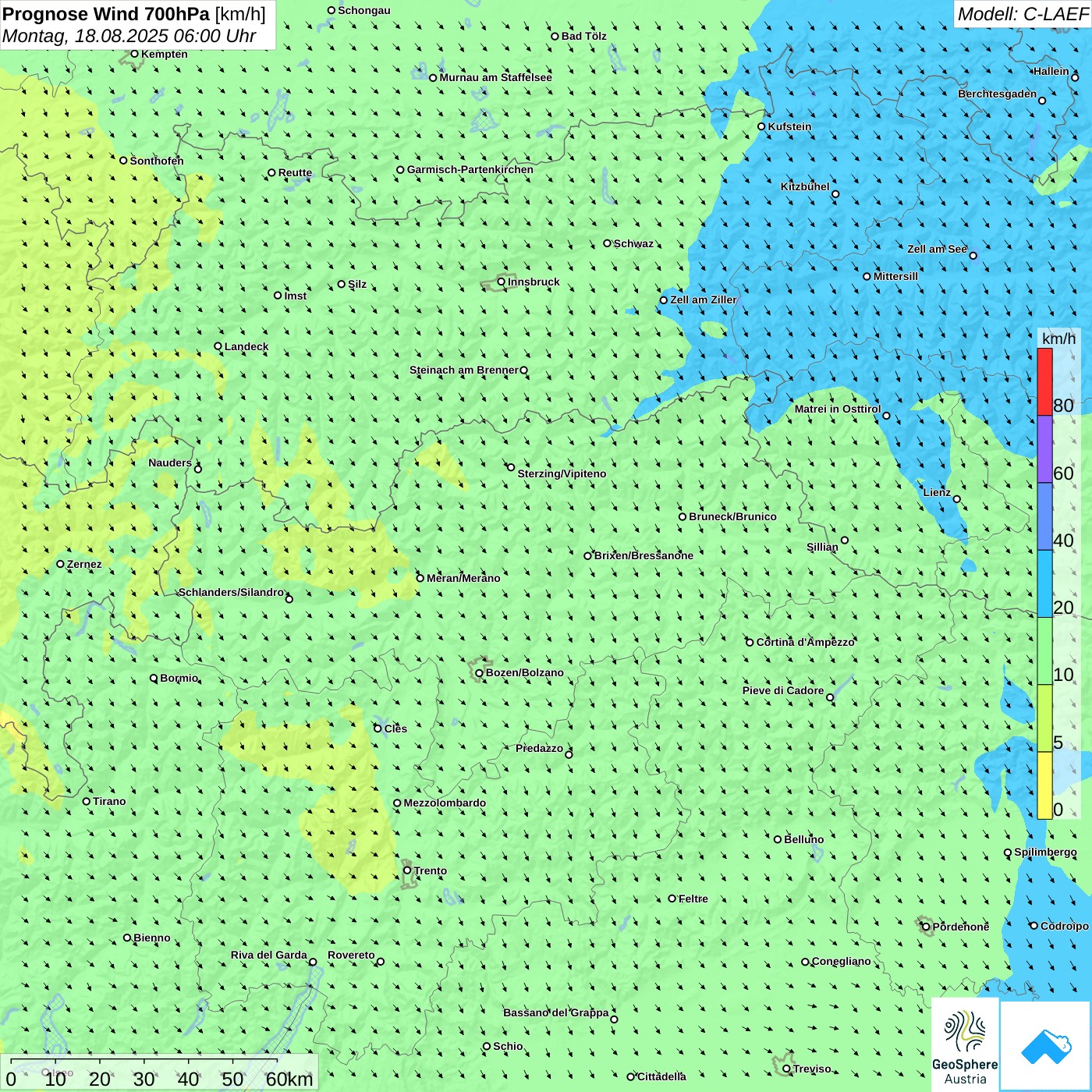Click the Sonthofen label
Image resolution: width=1092 pixels, height=1092 pixels.
click(157, 161)
